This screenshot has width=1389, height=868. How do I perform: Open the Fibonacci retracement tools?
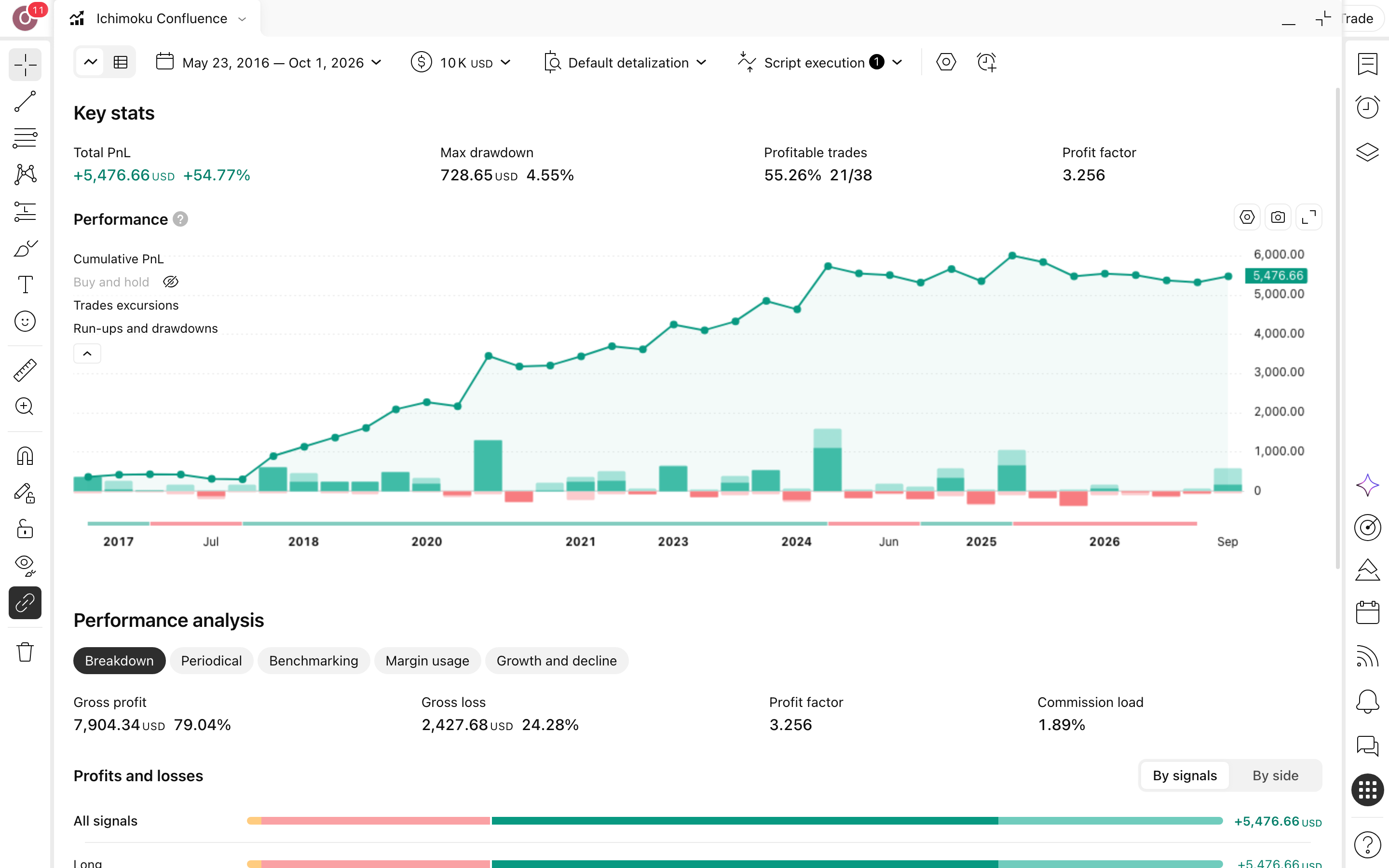coord(25,138)
